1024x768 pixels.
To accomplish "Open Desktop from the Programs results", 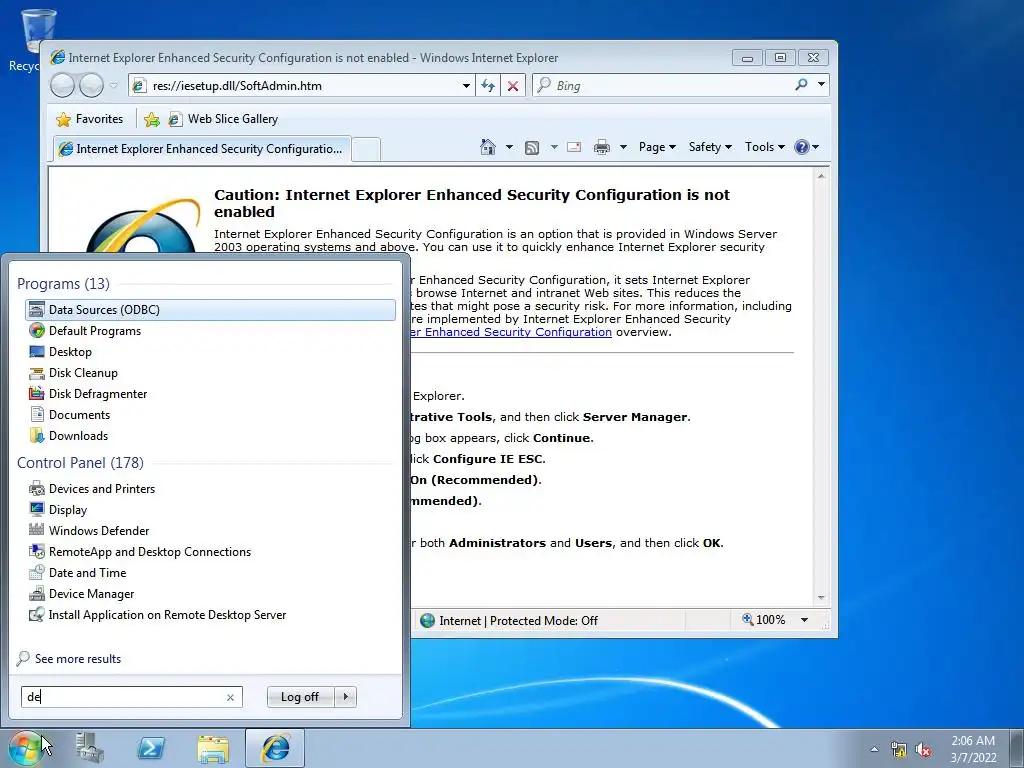I will 210,351.
